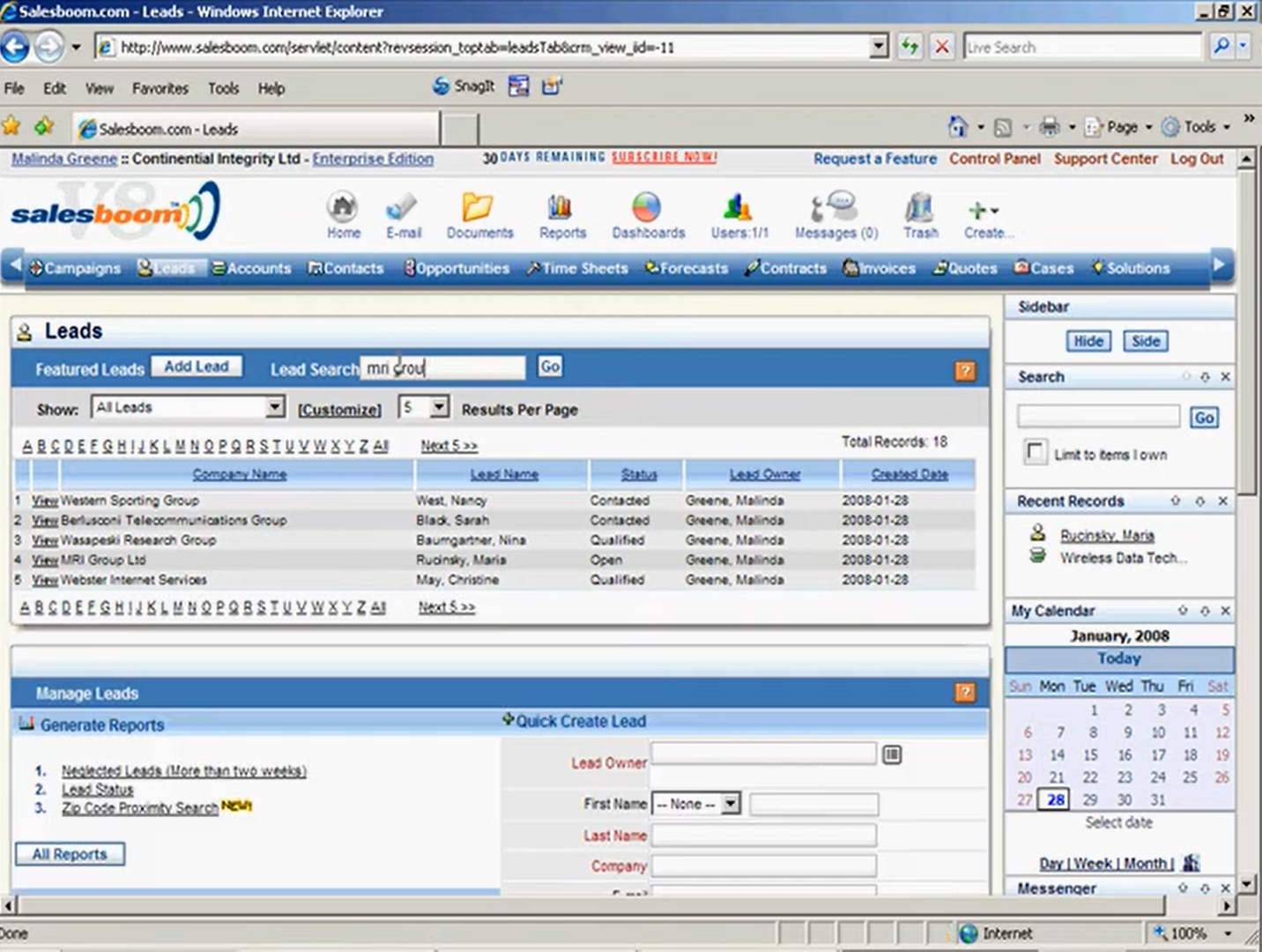Open the E-mail icon
This screenshot has width=1262, height=952.
click(402, 208)
